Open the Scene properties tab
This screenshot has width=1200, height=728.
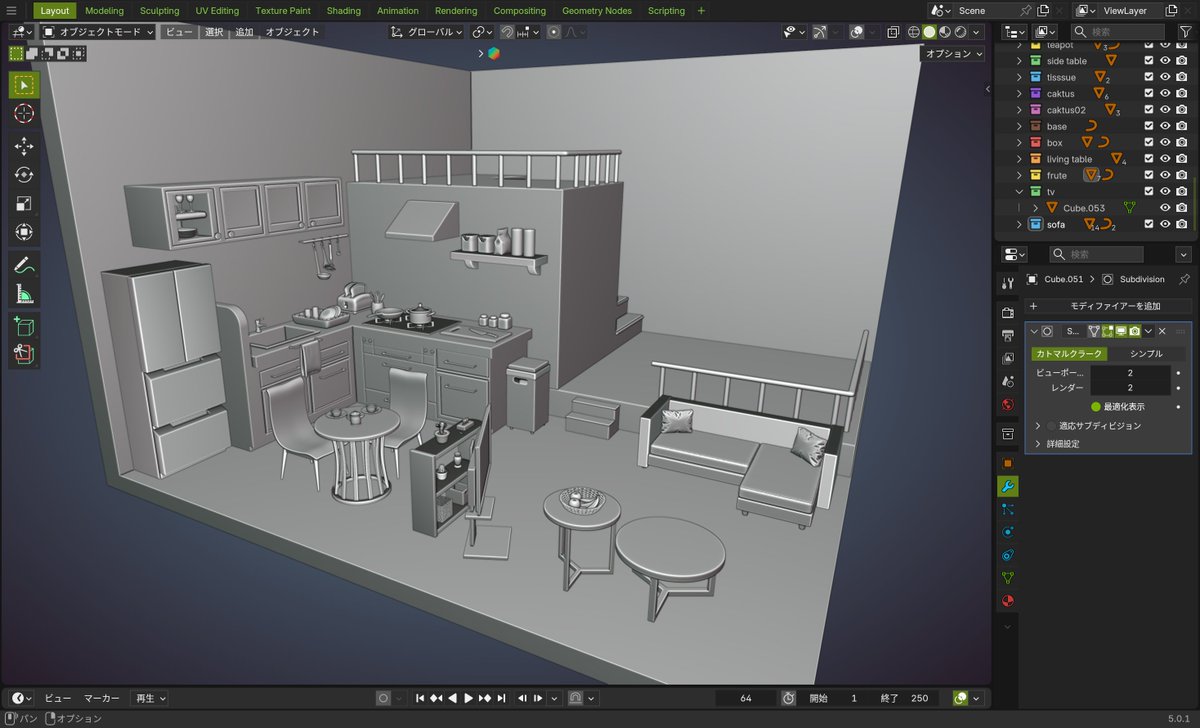[1008, 381]
